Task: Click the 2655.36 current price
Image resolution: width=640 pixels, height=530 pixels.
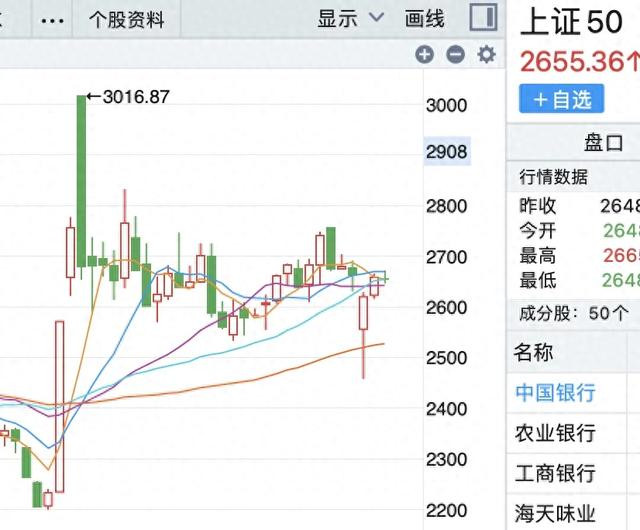Action: point(572,62)
